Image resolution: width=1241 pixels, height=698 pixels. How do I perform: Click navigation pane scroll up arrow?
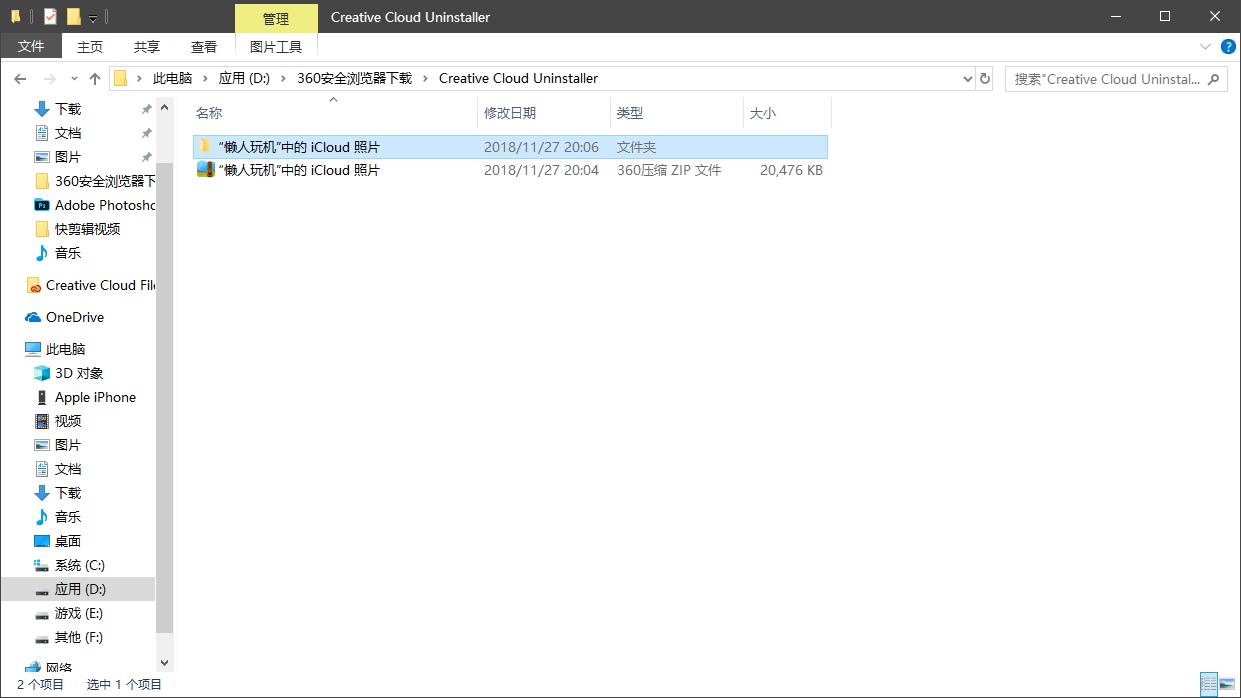pyautogui.click(x=165, y=105)
